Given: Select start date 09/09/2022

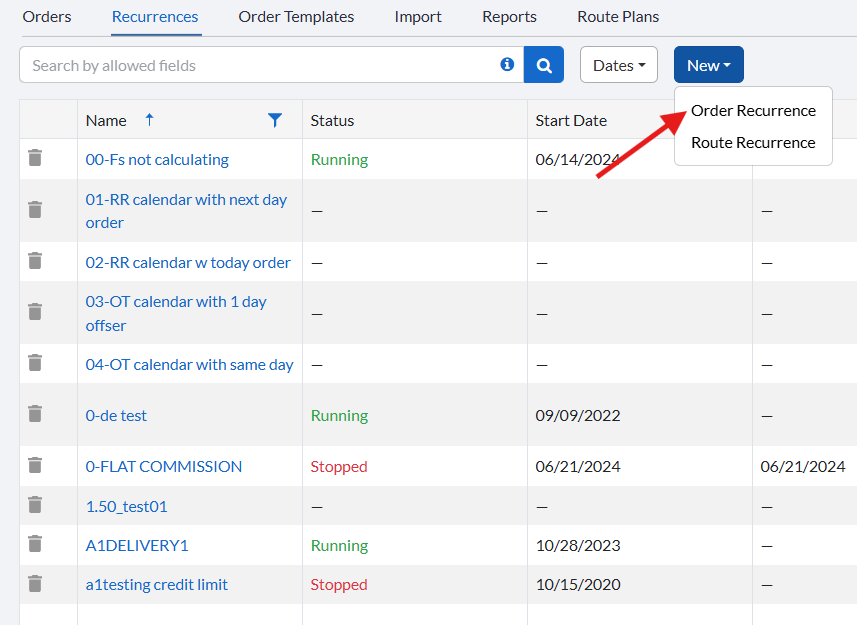Looking at the screenshot, I should [578, 416].
